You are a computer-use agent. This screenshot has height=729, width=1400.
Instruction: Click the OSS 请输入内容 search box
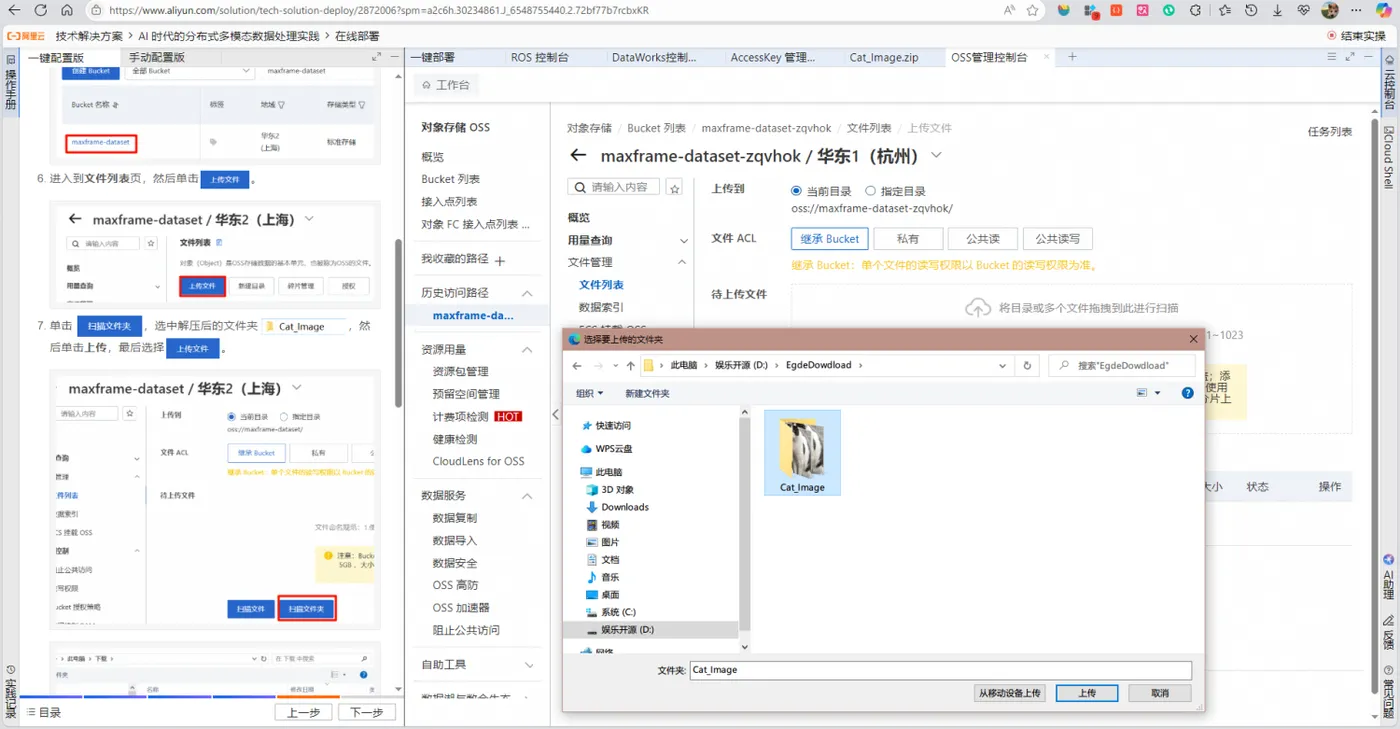614,187
